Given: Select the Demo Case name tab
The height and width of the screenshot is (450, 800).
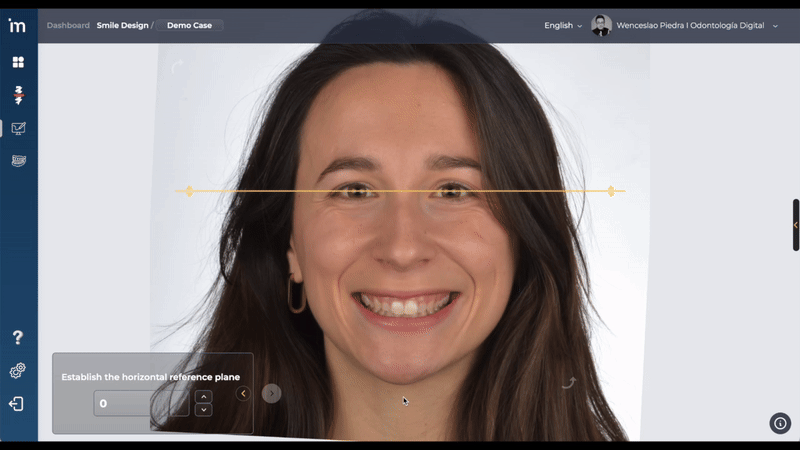Looking at the screenshot, I should point(189,26).
